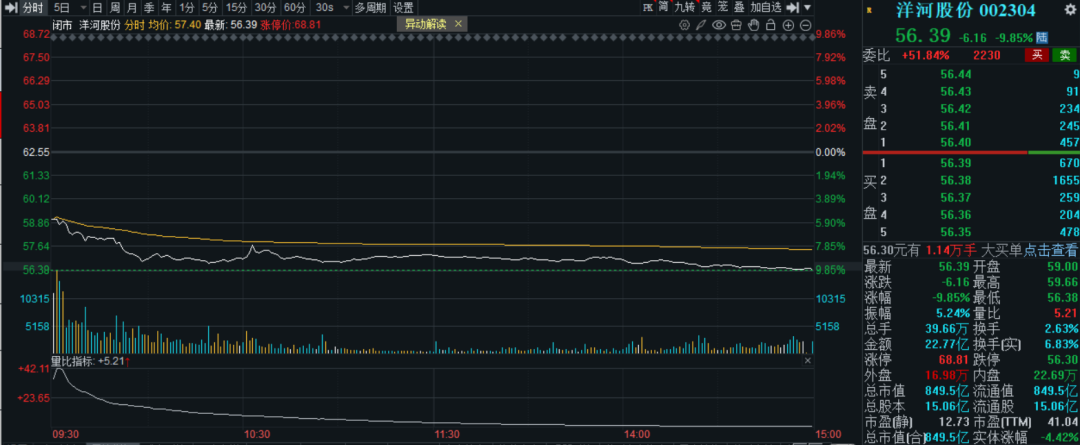Open the 点击查看 large order link
This screenshot has width=1080, height=445.
(1054, 249)
